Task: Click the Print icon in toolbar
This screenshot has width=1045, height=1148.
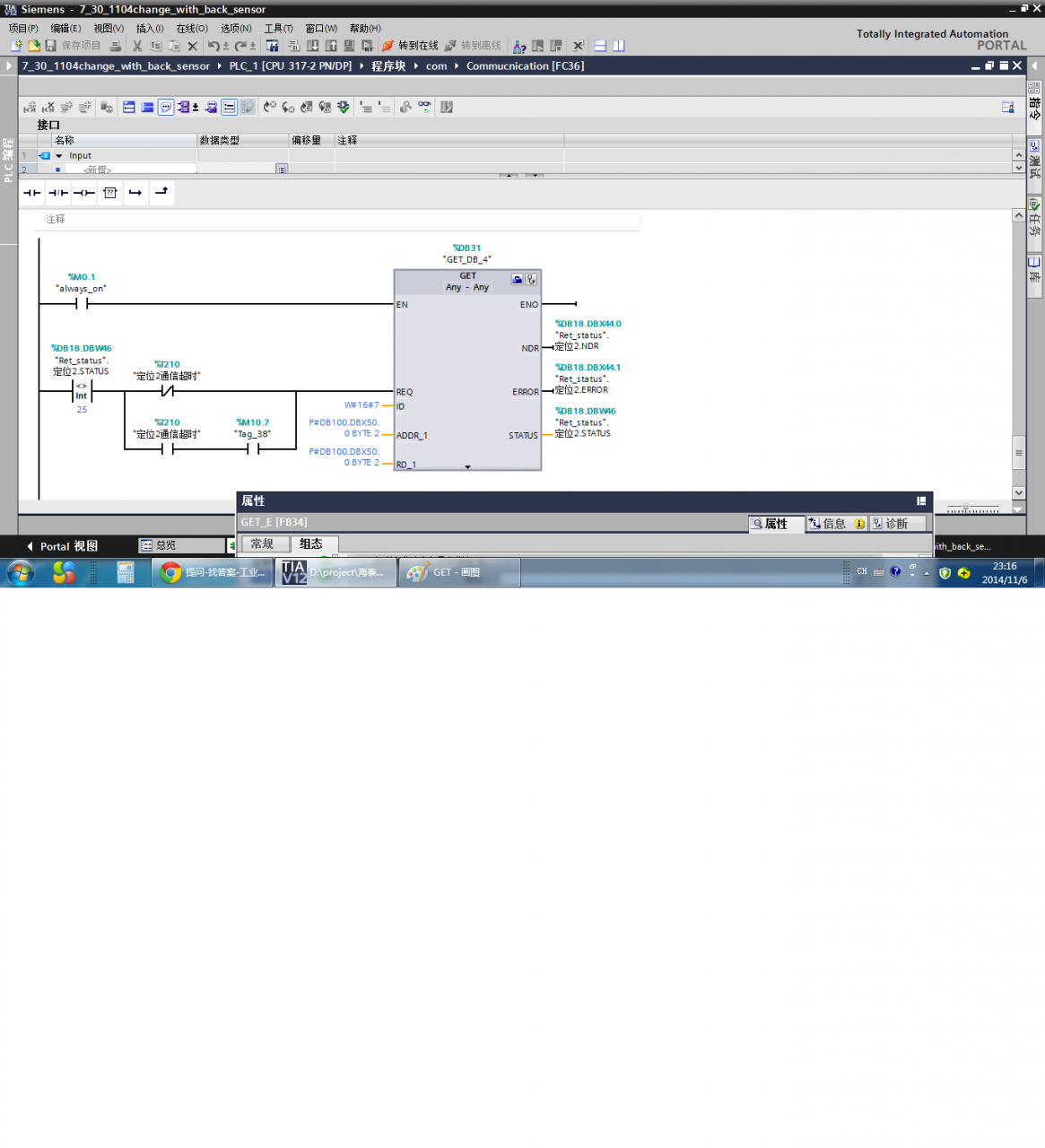Action: point(115,46)
